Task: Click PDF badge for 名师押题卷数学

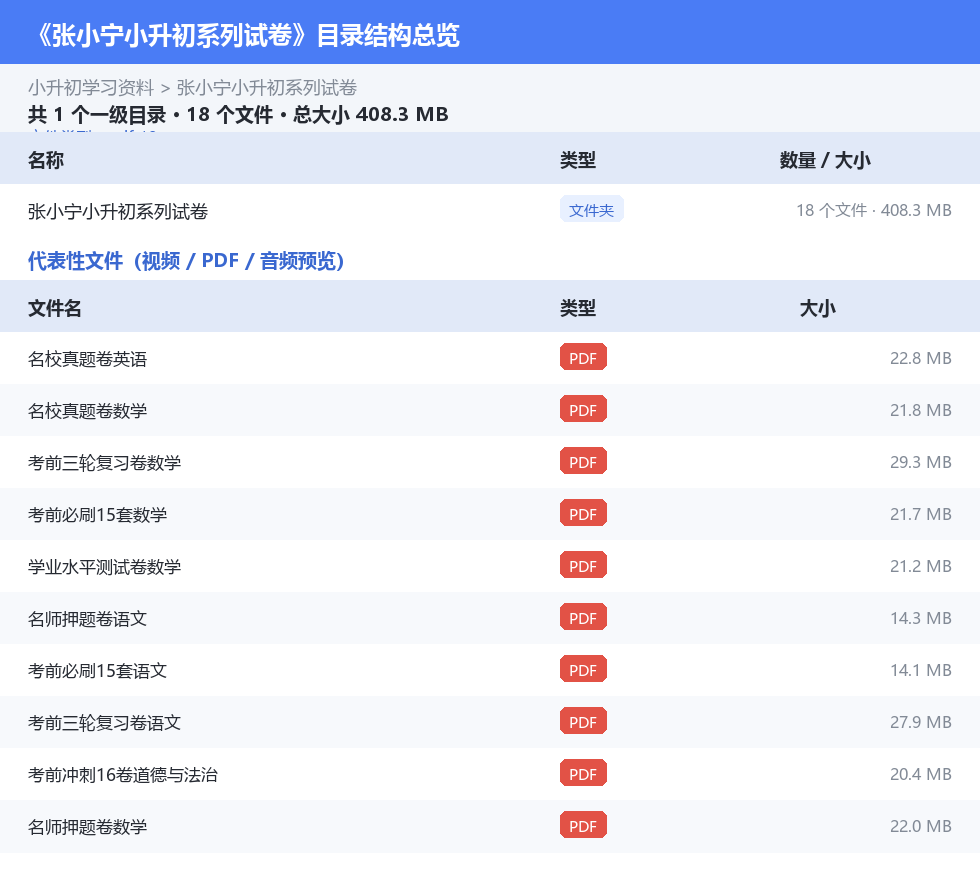Action: click(x=583, y=825)
